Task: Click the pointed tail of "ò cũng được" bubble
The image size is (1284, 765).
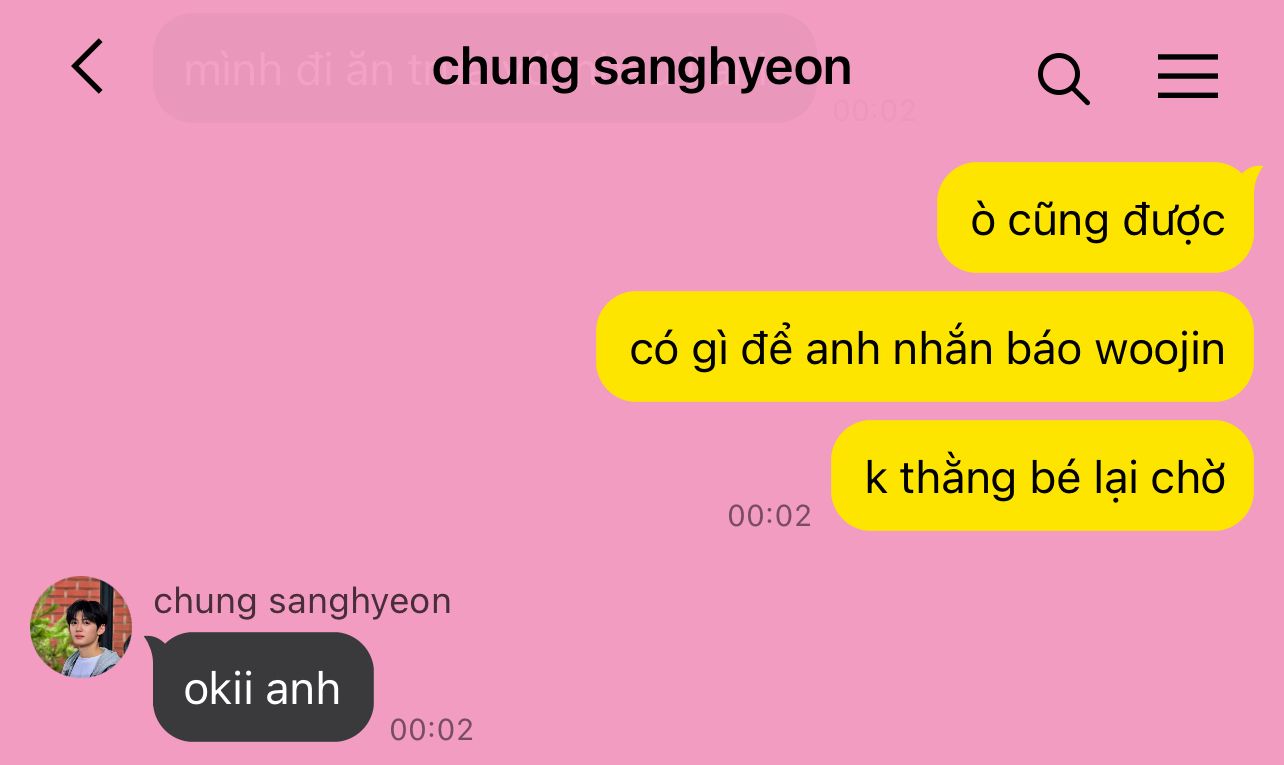Action: (x=1252, y=176)
